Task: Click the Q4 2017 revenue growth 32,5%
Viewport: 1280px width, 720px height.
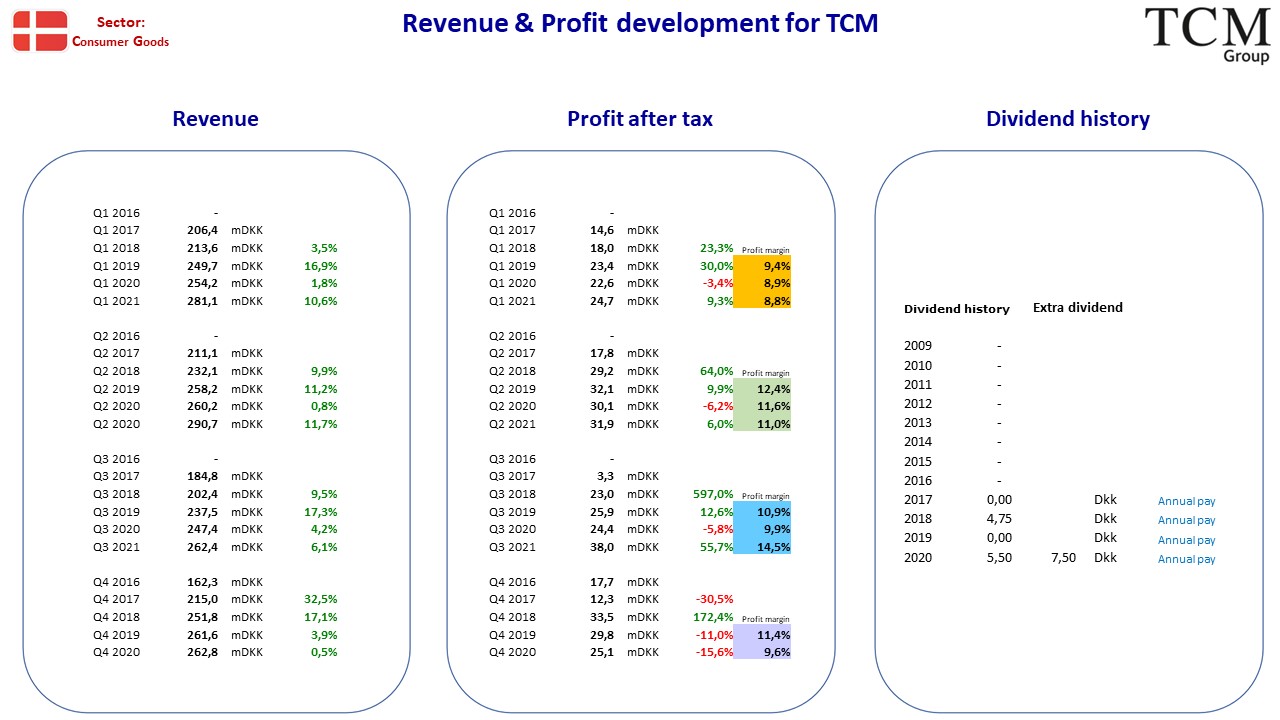Action: [321, 600]
